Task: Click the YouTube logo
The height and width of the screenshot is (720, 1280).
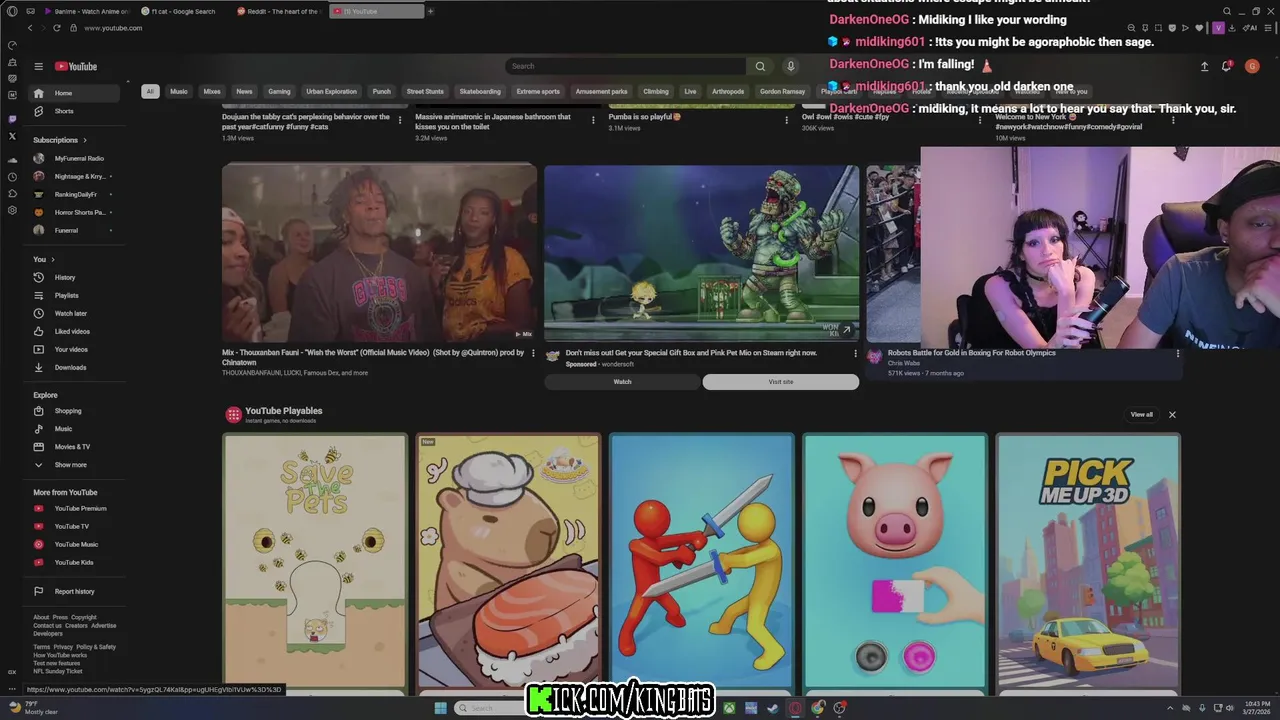Action: [76, 67]
